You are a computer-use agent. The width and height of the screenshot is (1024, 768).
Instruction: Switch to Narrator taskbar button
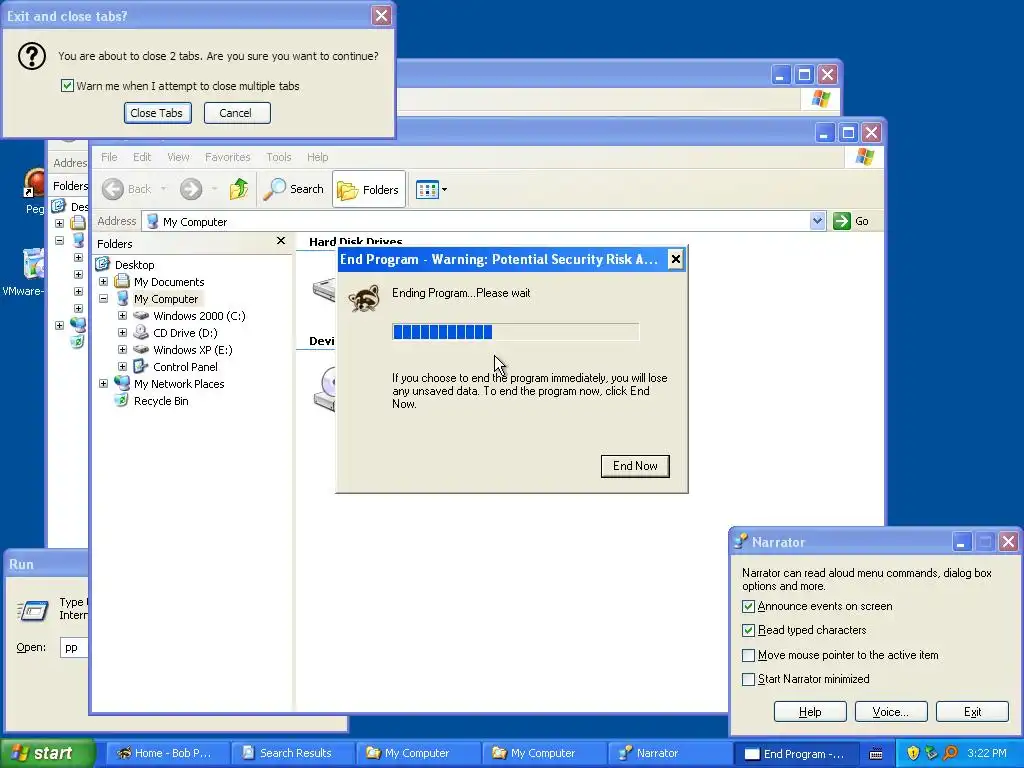(x=669, y=753)
